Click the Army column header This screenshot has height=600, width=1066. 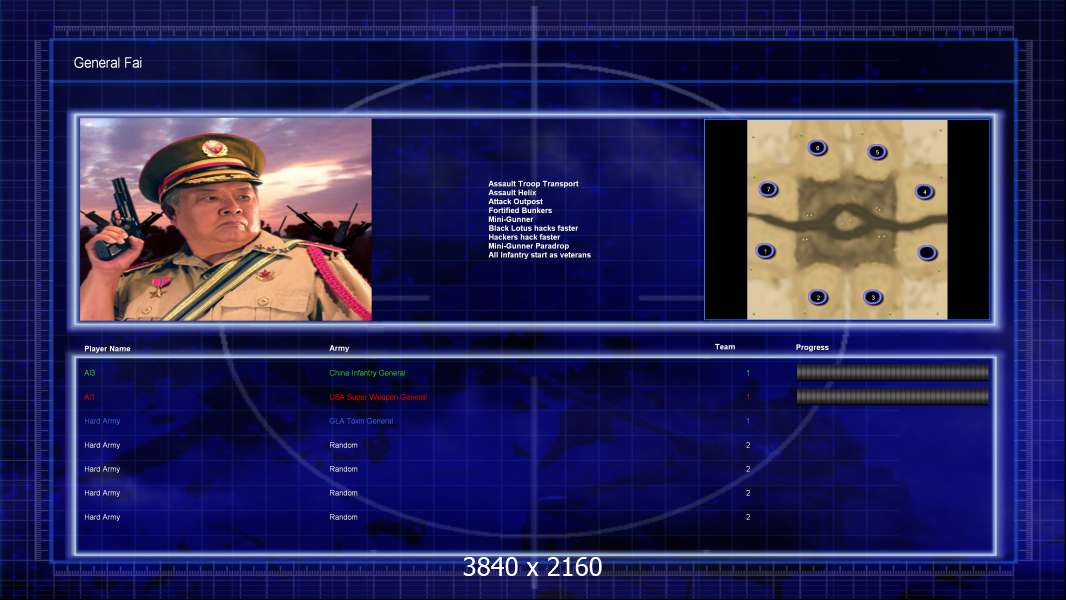339,348
